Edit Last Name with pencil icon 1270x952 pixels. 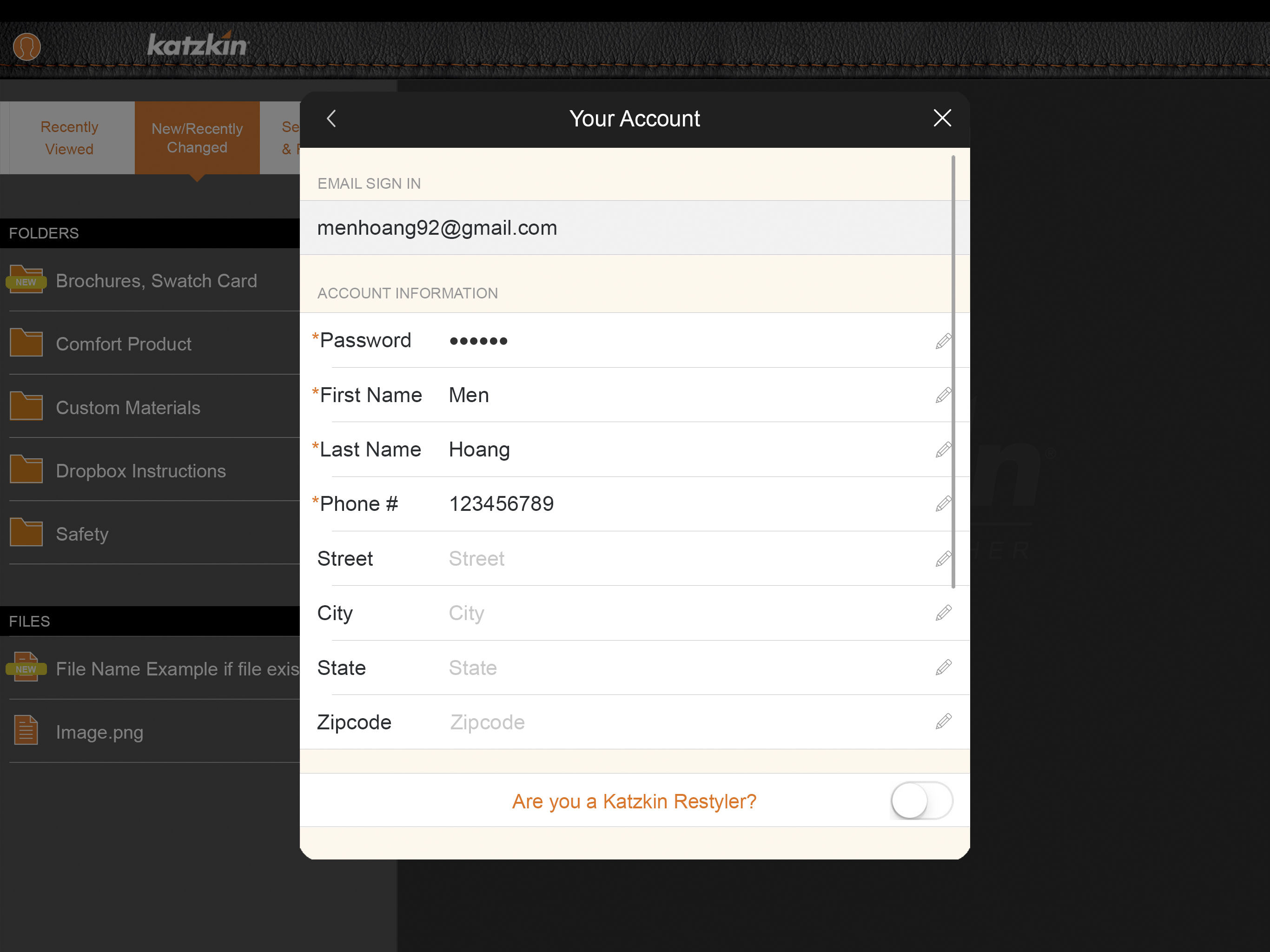point(943,450)
